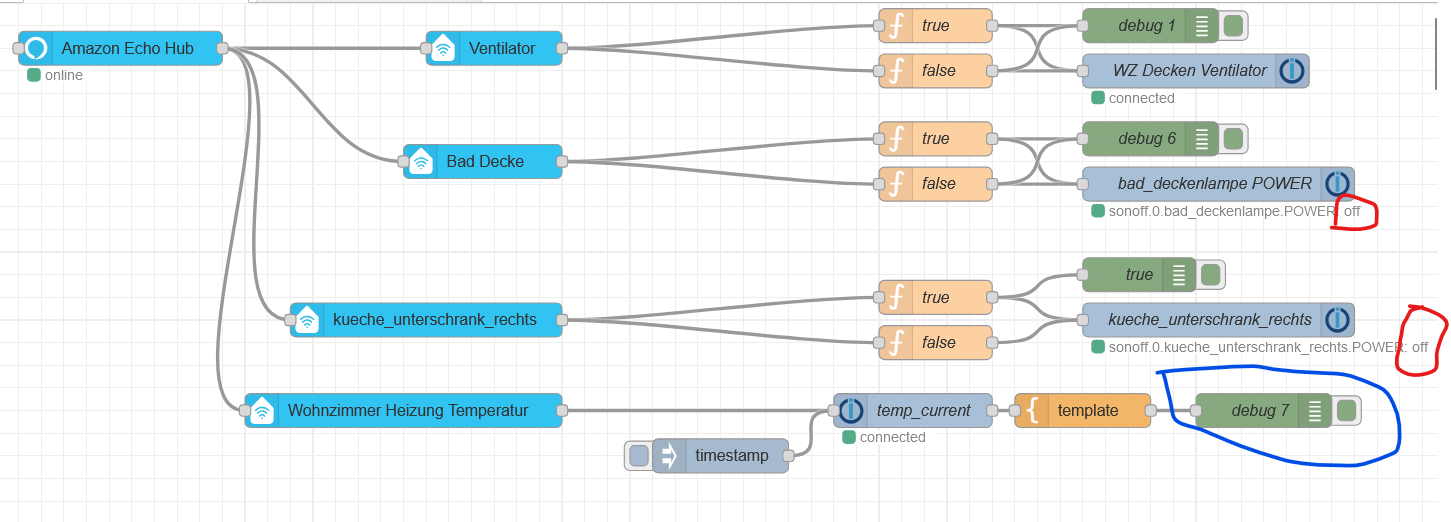Click the ioBroker icon on WZ Decken Ventilator
1451x522 pixels.
[1292, 71]
